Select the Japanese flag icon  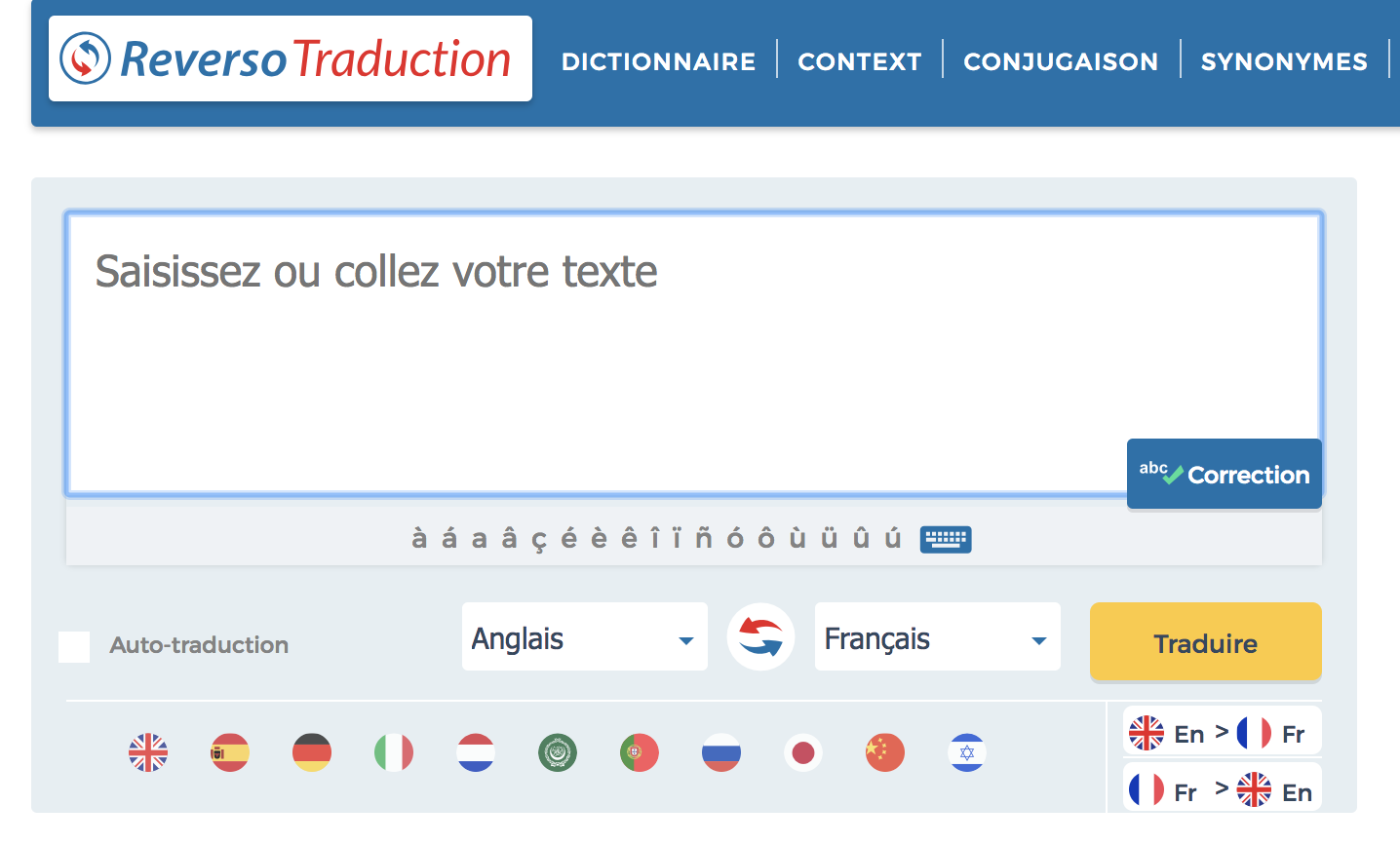click(x=803, y=752)
